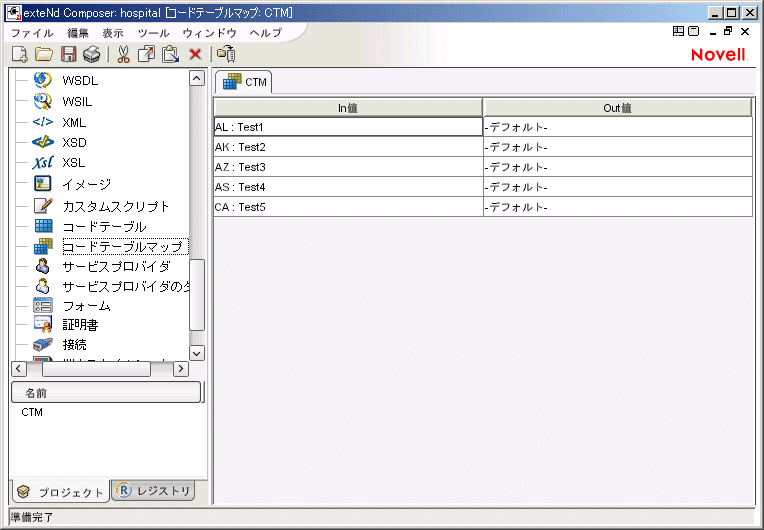Delete using the red X icon

pos(195,54)
